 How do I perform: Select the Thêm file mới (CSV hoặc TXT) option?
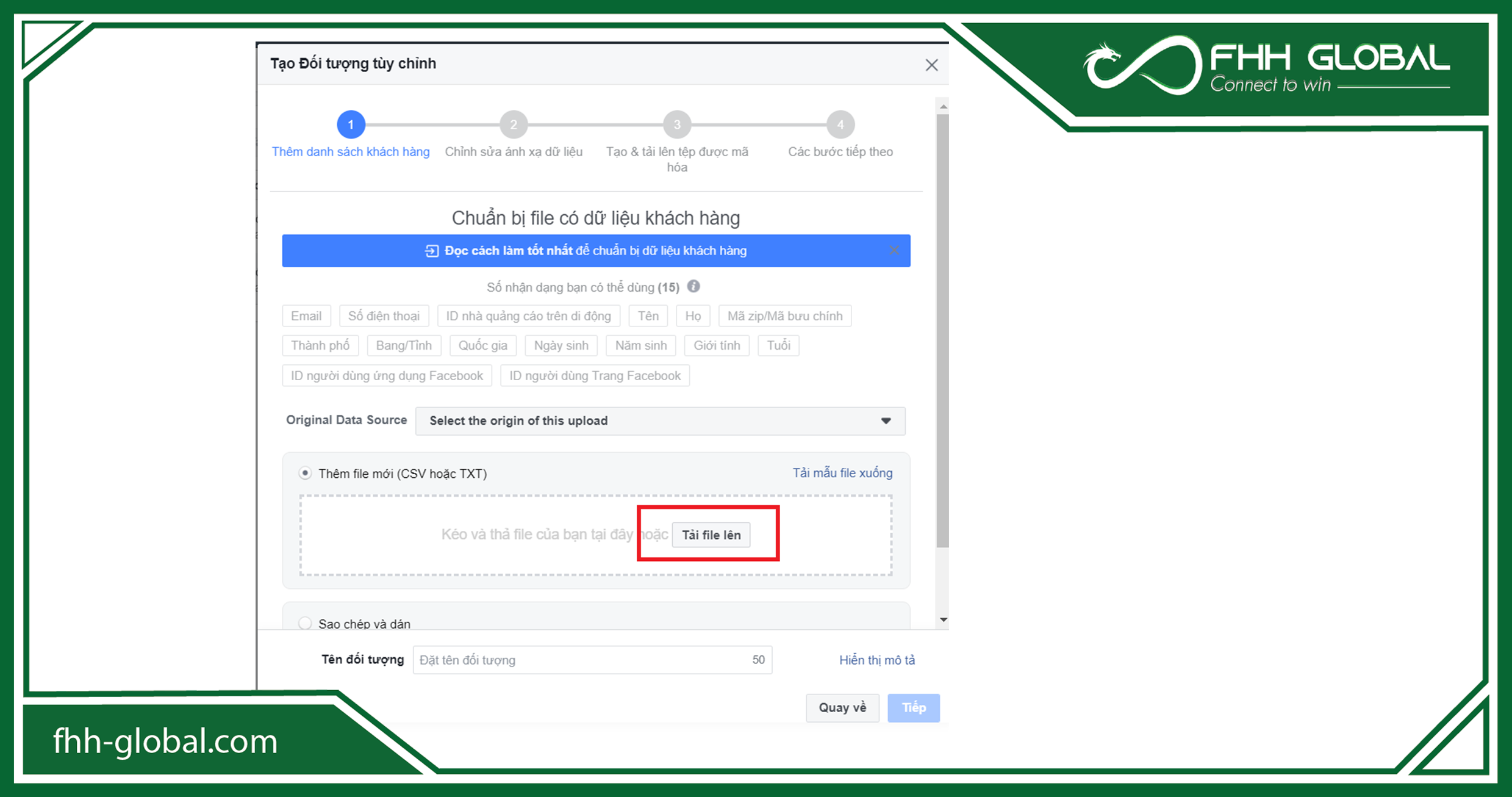(305, 472)
